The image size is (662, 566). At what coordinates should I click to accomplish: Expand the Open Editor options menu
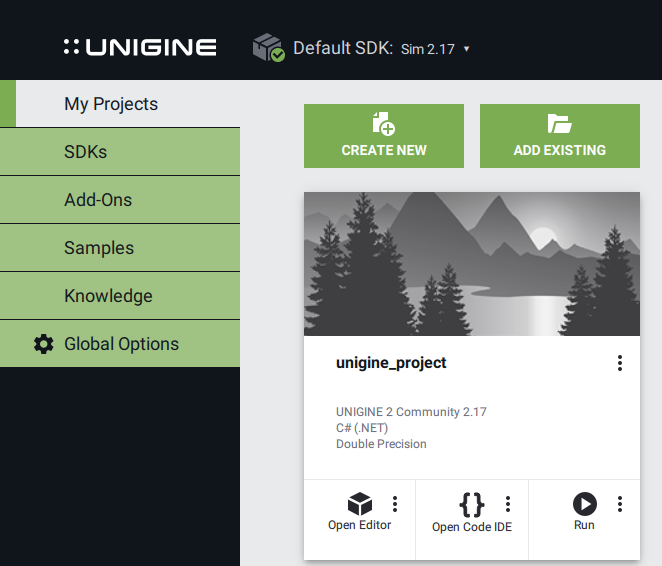click(395, 504)
